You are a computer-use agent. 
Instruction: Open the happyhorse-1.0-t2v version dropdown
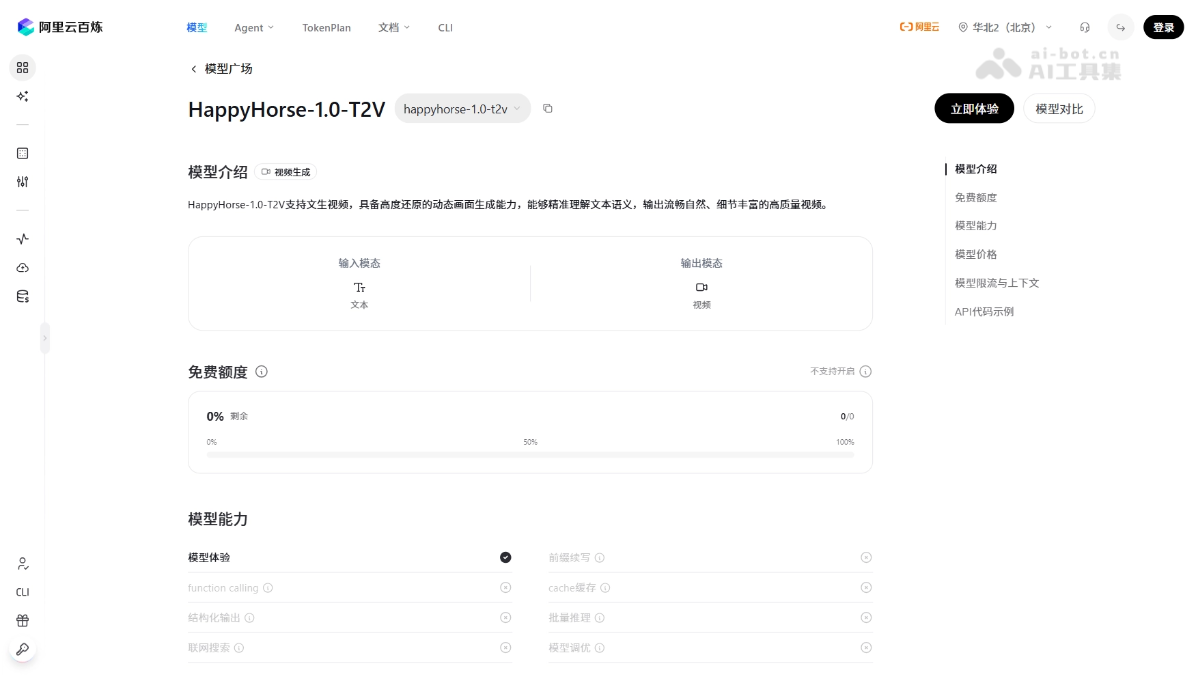pos(462,108)
